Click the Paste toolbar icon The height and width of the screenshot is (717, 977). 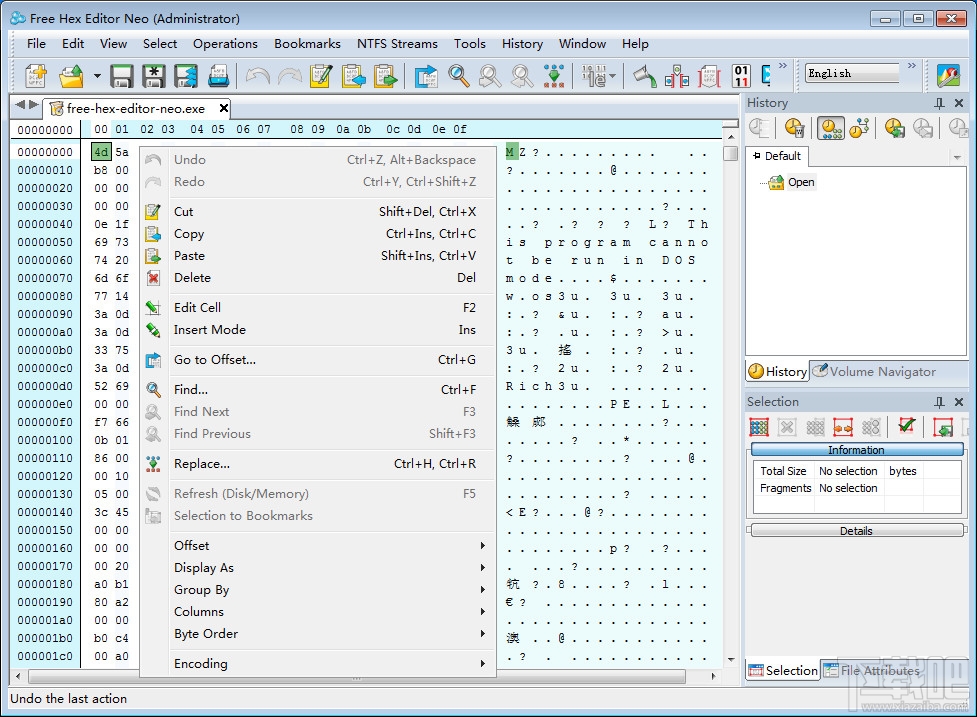[x=386, y=76]
